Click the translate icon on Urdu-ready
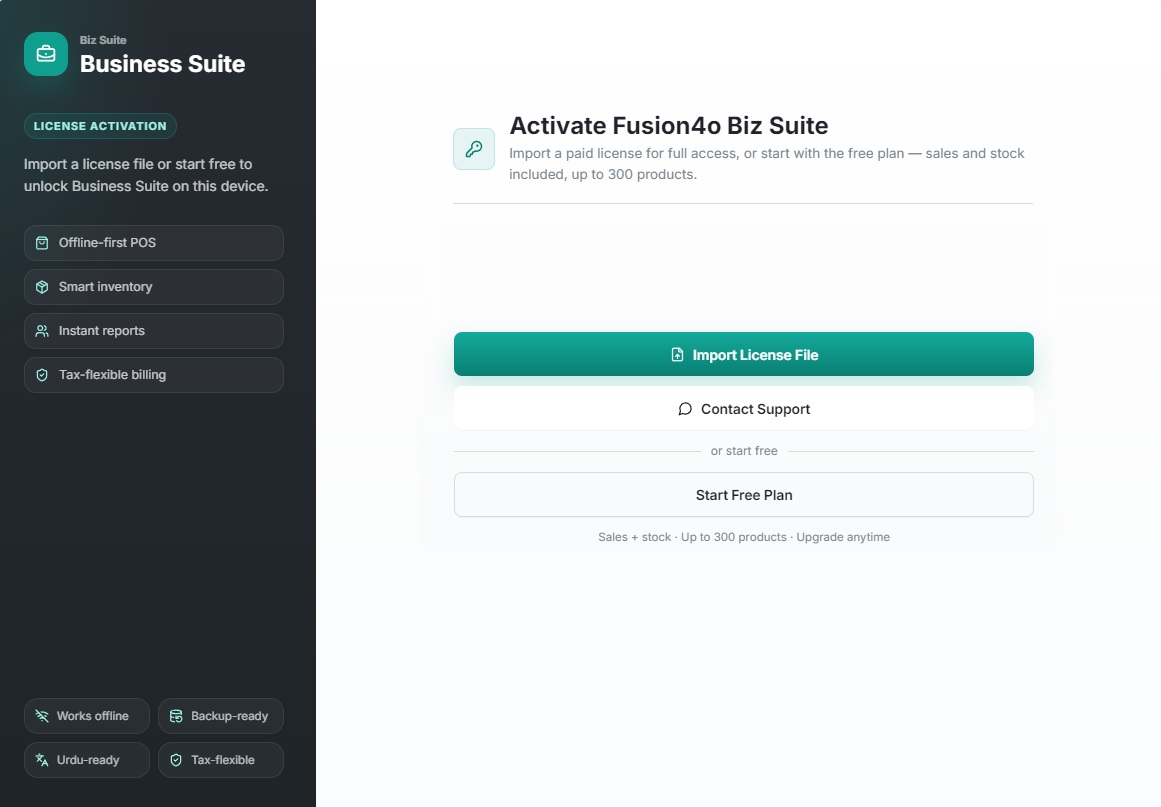The width and height of the screenshot is (1161, 807). [x=42, y=760]
